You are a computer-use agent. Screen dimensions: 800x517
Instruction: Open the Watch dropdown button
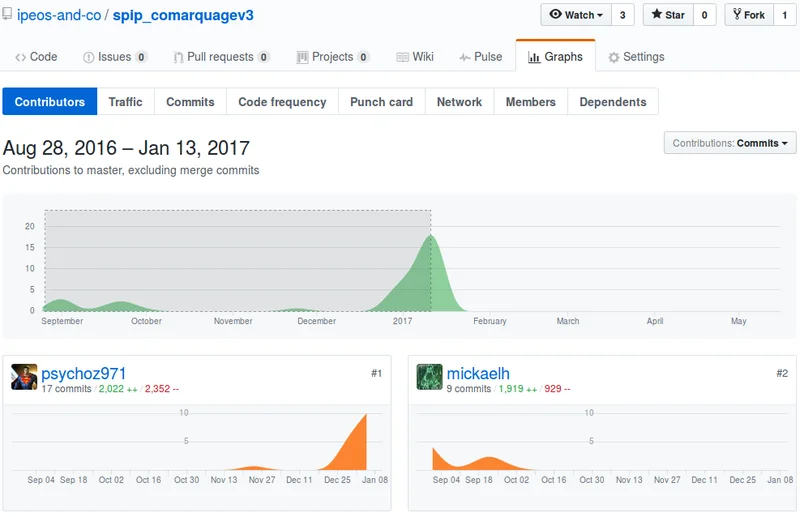576,15
